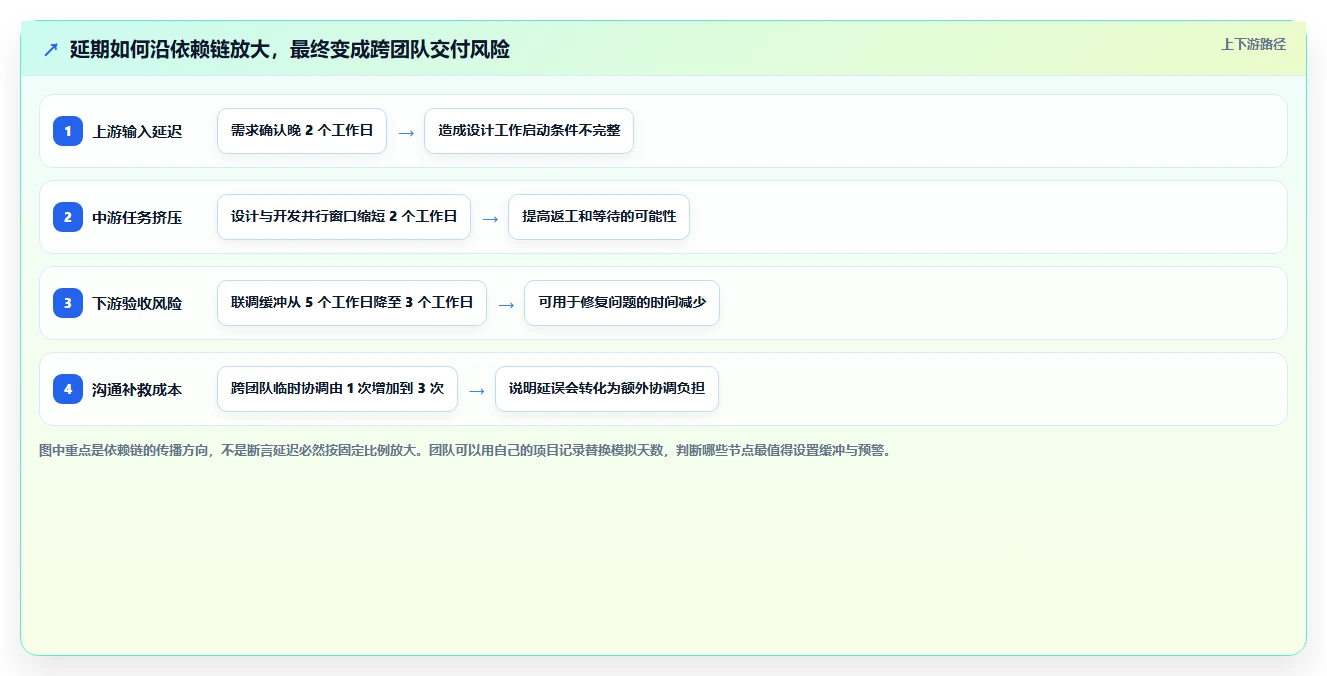Click the arrow after 需求确认晚 2 个工作日

pyautogui.click(x=406, y=132)
